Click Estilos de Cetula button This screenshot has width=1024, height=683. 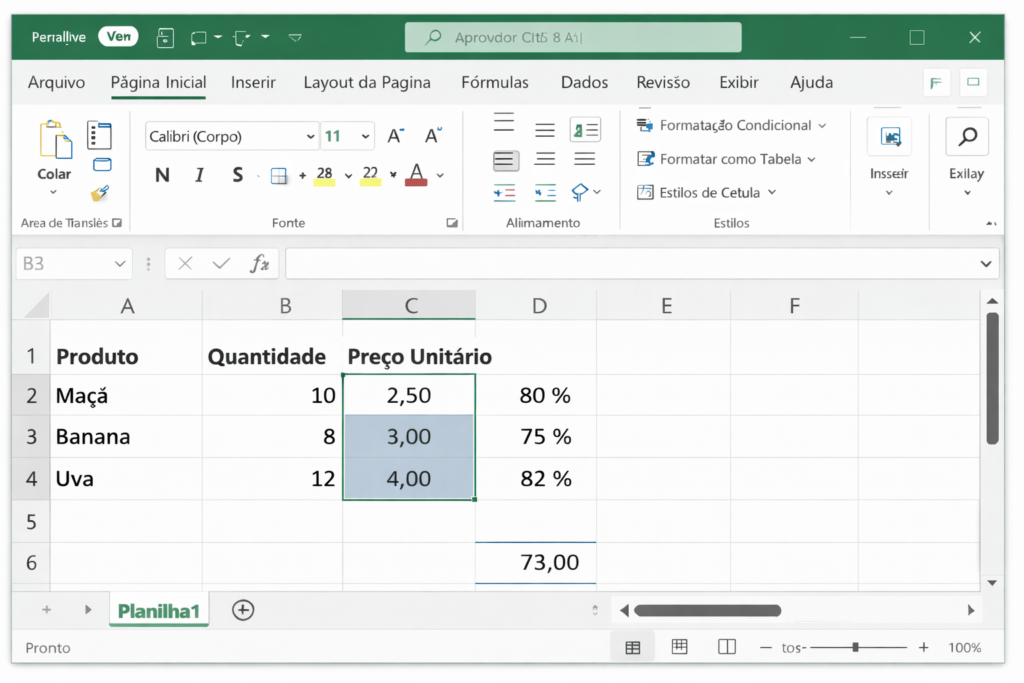click(x=707, y=192)
